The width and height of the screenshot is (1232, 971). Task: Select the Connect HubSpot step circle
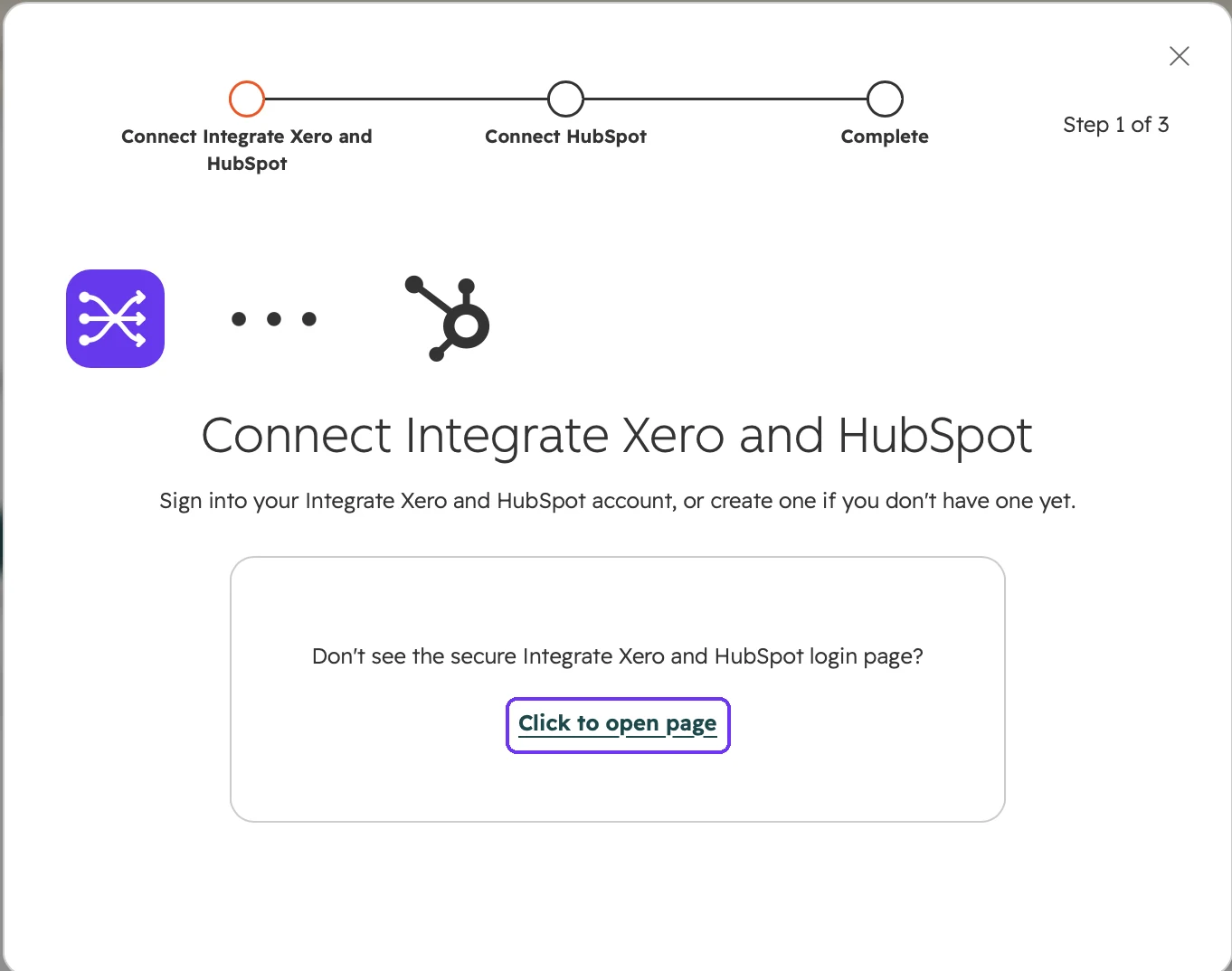(565, 99)
